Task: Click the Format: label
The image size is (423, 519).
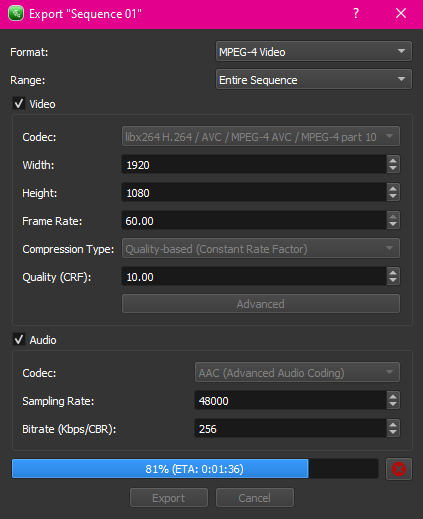Action: coord(29,52)
